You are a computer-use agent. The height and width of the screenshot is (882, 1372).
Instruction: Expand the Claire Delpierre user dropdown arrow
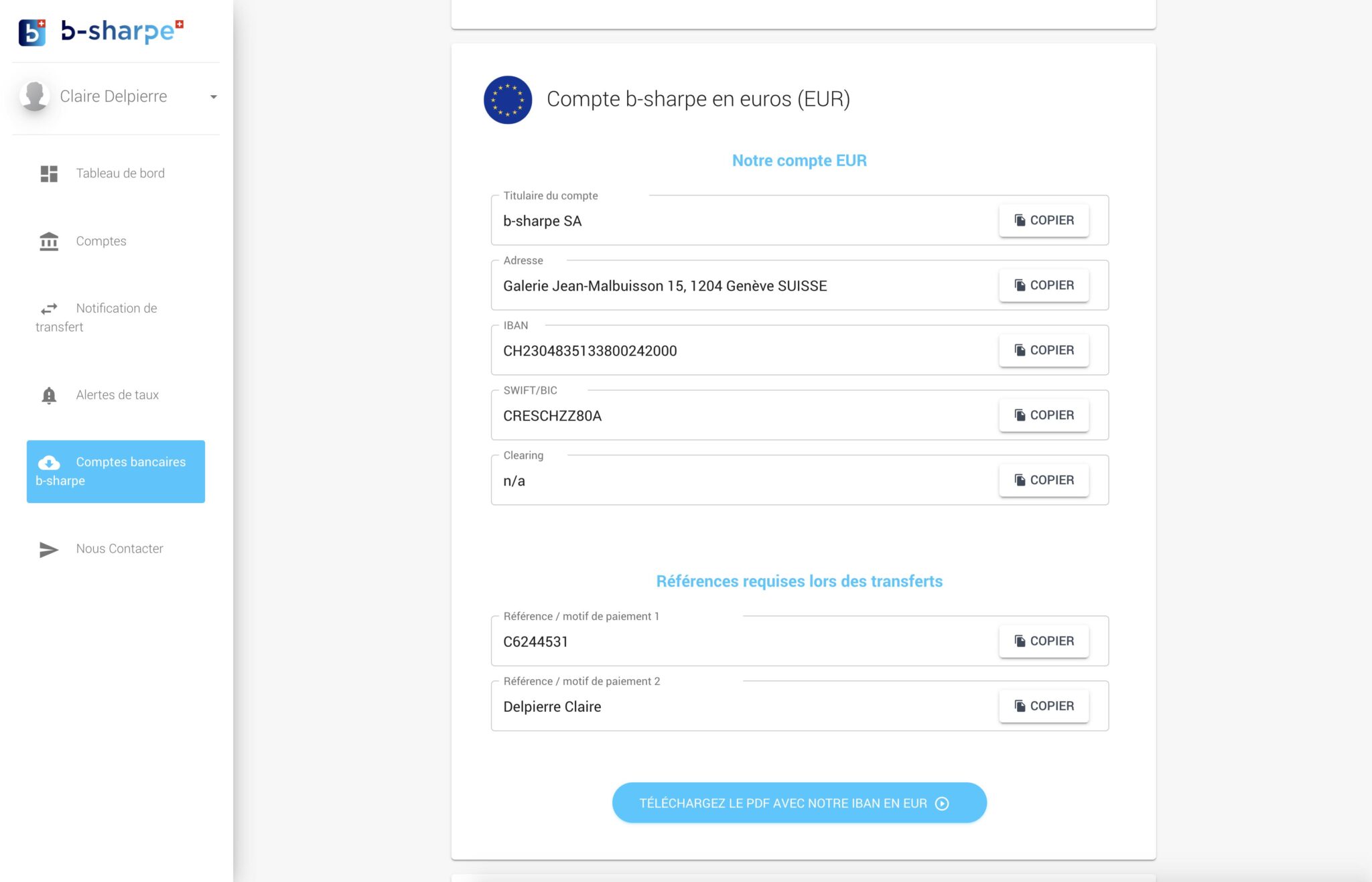click(213, 97)
